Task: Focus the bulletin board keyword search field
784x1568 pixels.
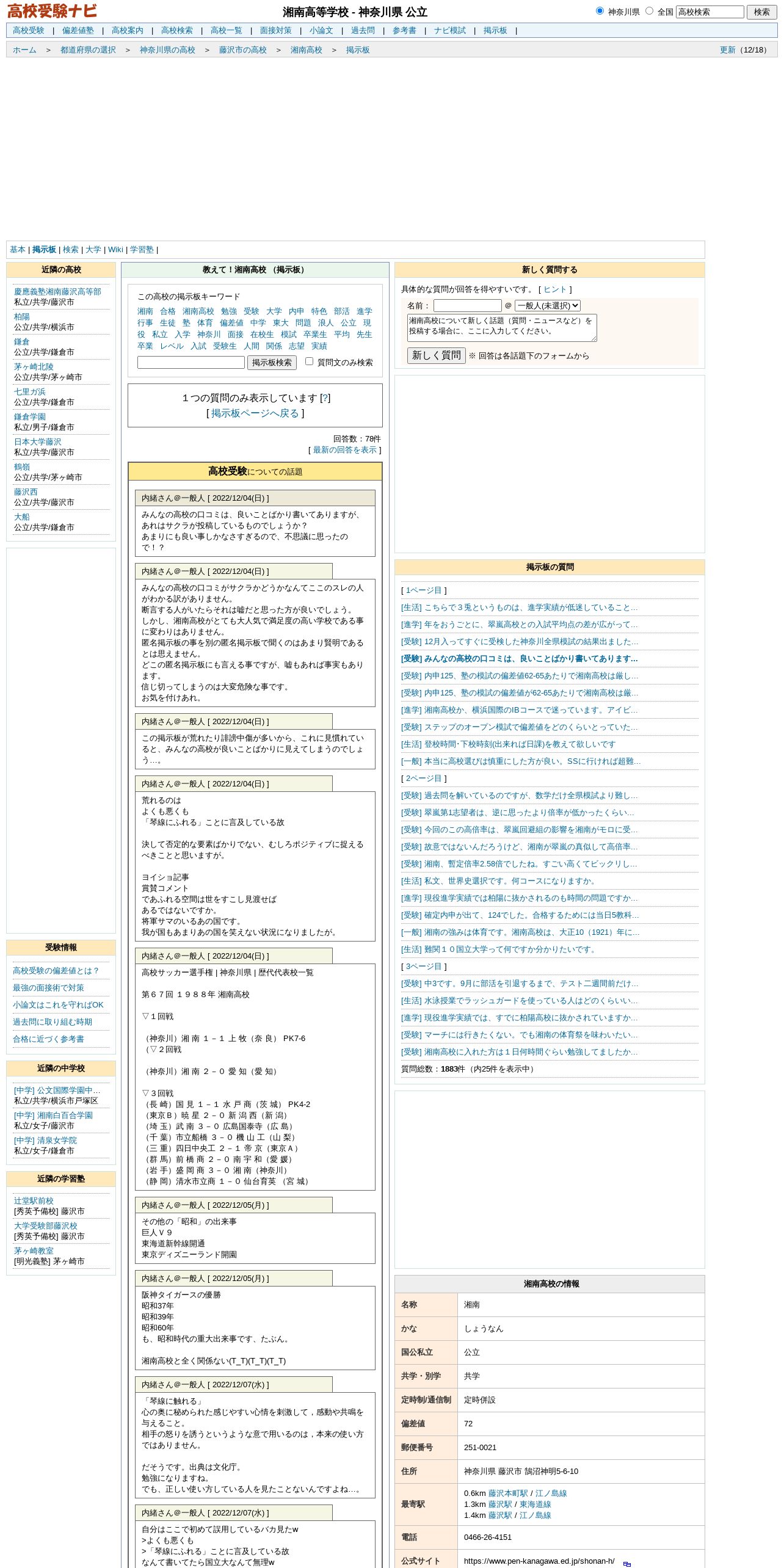Action: point(191,362)
